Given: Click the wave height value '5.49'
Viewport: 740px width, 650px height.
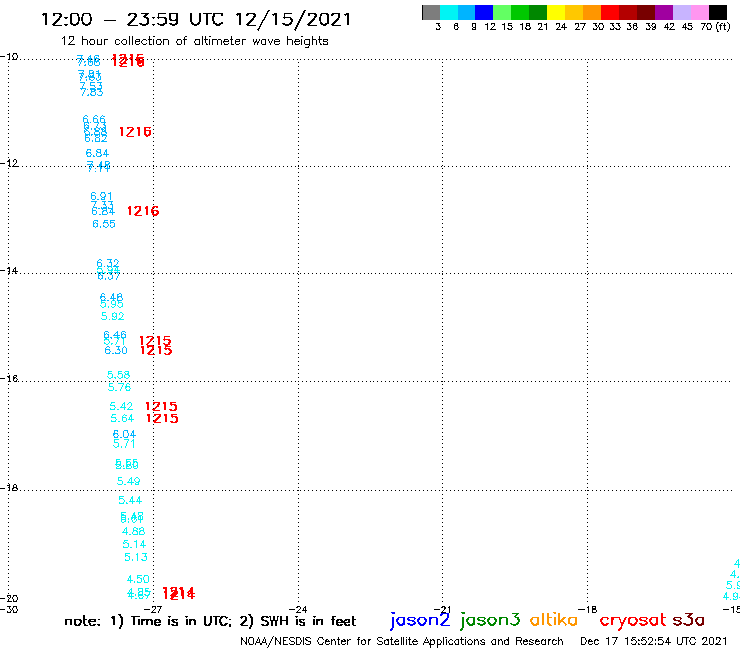Looking at the screenshot, I should [128, 481].
